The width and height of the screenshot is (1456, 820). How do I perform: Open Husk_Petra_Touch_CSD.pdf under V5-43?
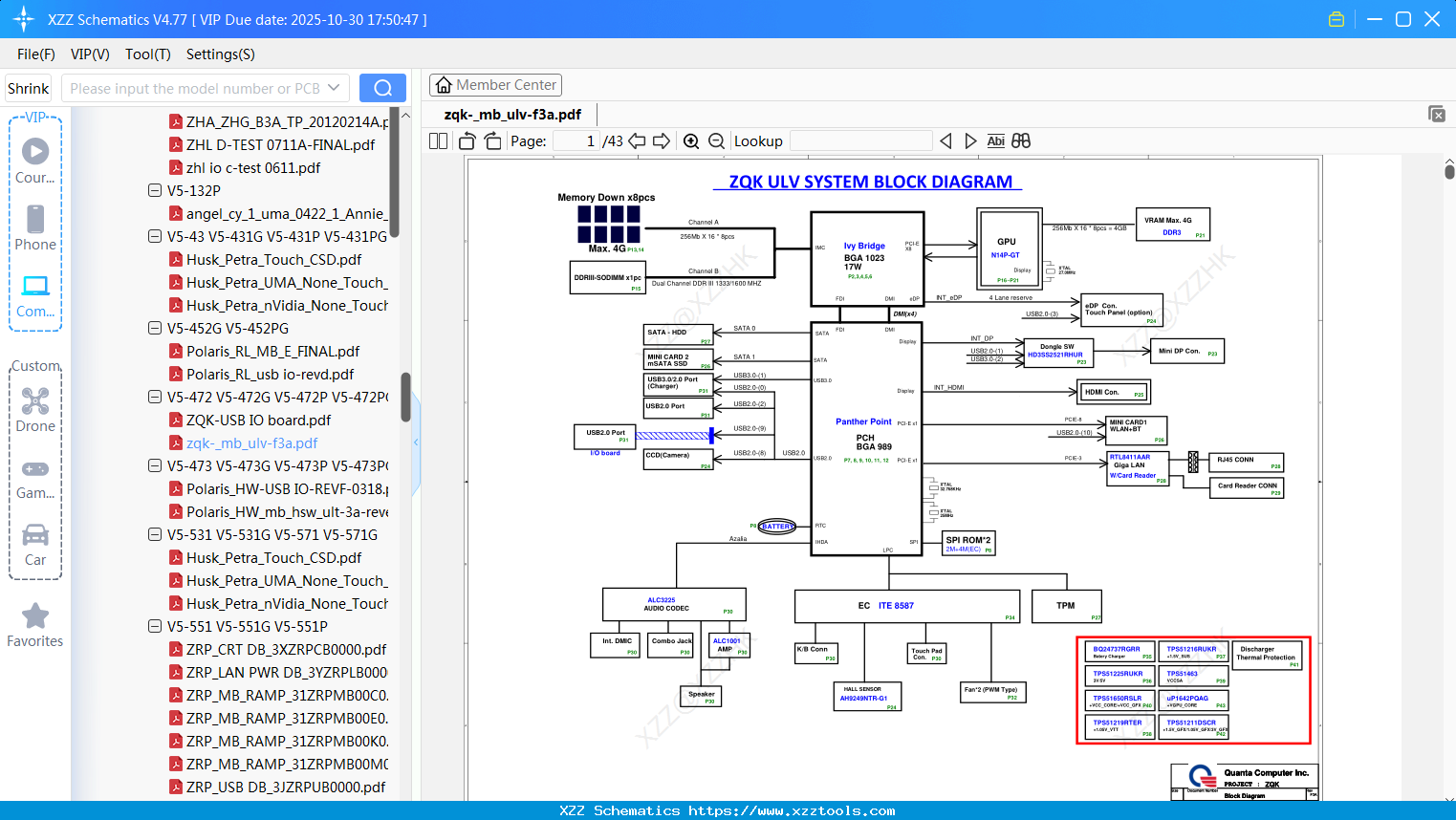(x=274, y=259)
